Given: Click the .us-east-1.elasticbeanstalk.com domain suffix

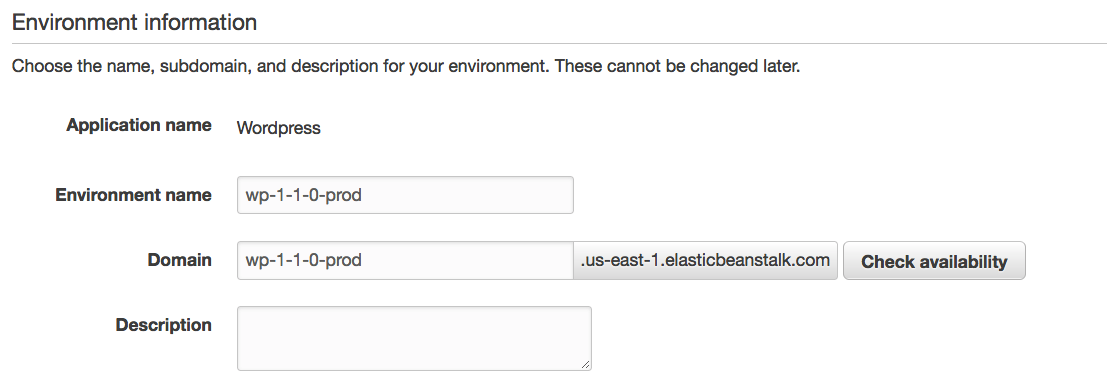Looking at the screenshot, I should point(705,260).
